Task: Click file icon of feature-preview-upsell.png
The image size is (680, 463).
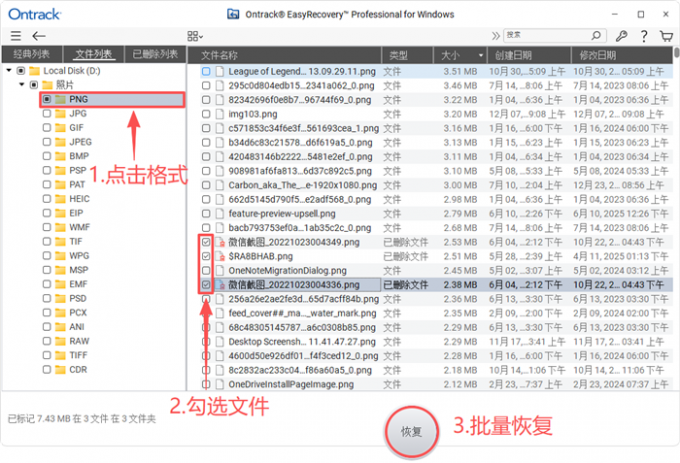Action: coord(220,214)
